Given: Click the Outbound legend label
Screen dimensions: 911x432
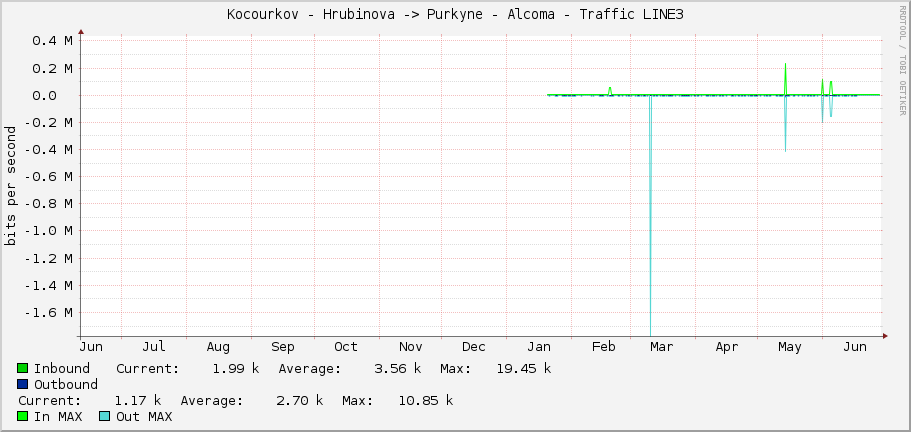Looking at the screenshot, I should pyautogui.click(x=66, y=384).
